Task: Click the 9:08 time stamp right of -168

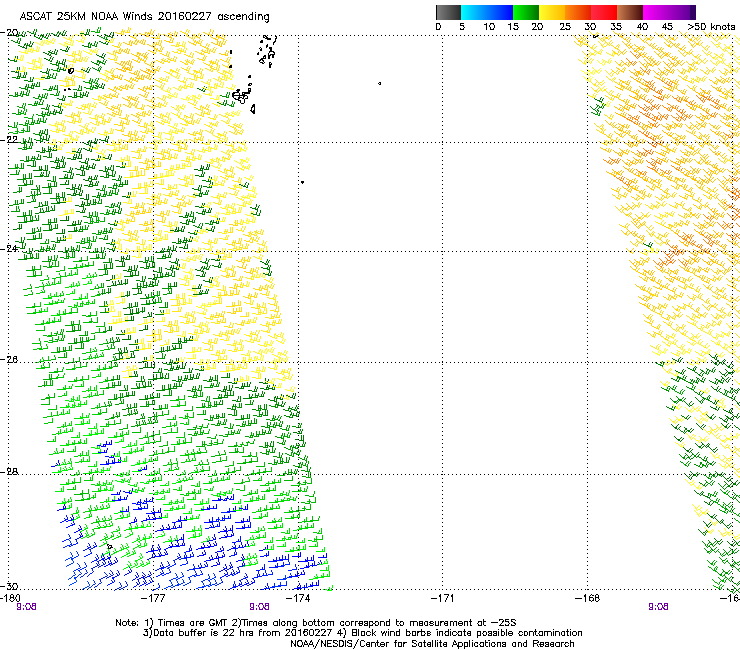Action: point(658,607)
